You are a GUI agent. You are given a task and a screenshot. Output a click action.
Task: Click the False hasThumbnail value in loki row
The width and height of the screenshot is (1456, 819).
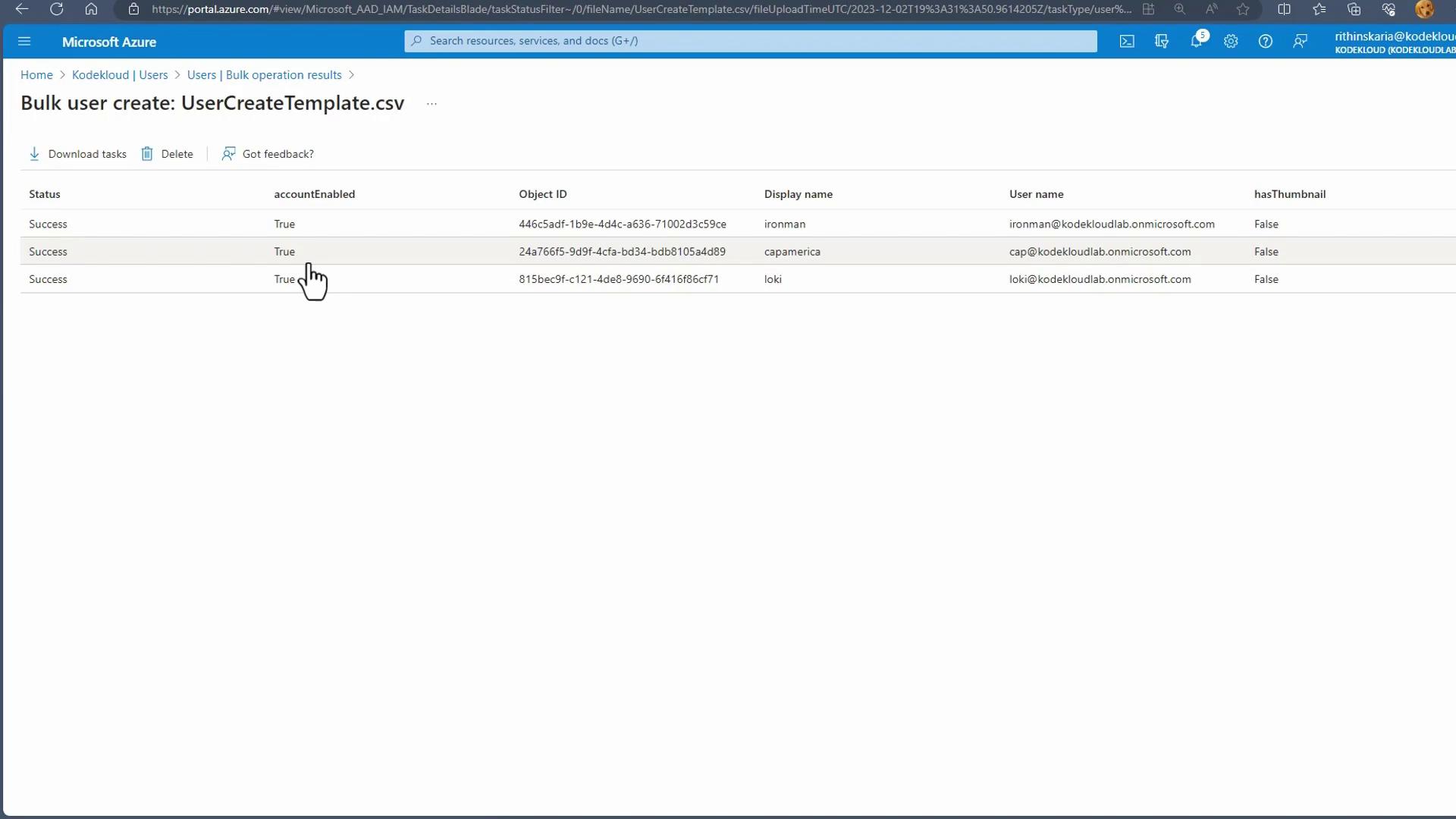pyautogui.click(x=1266, y=279)
